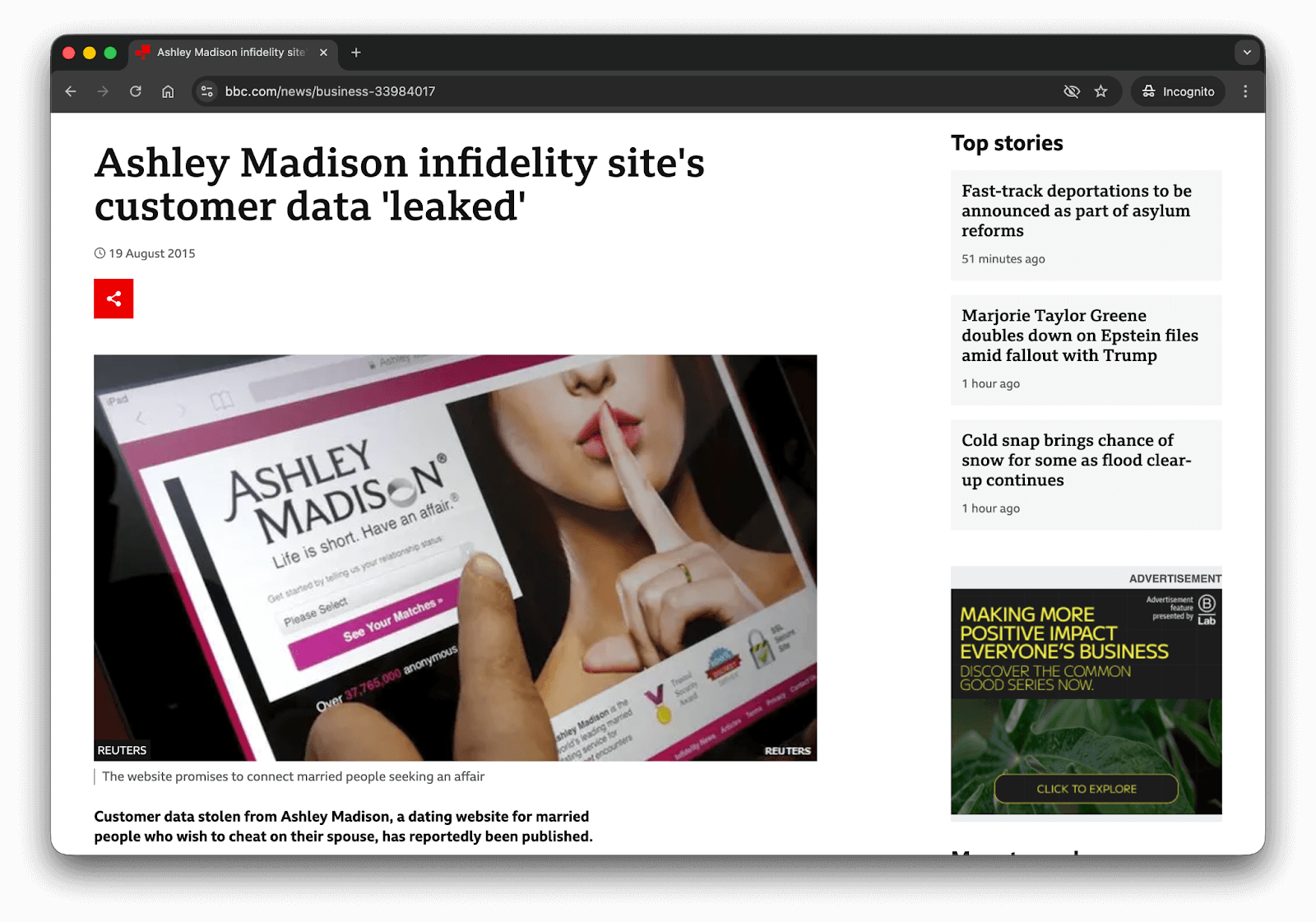Go to the browser home page

click(168, 91)
